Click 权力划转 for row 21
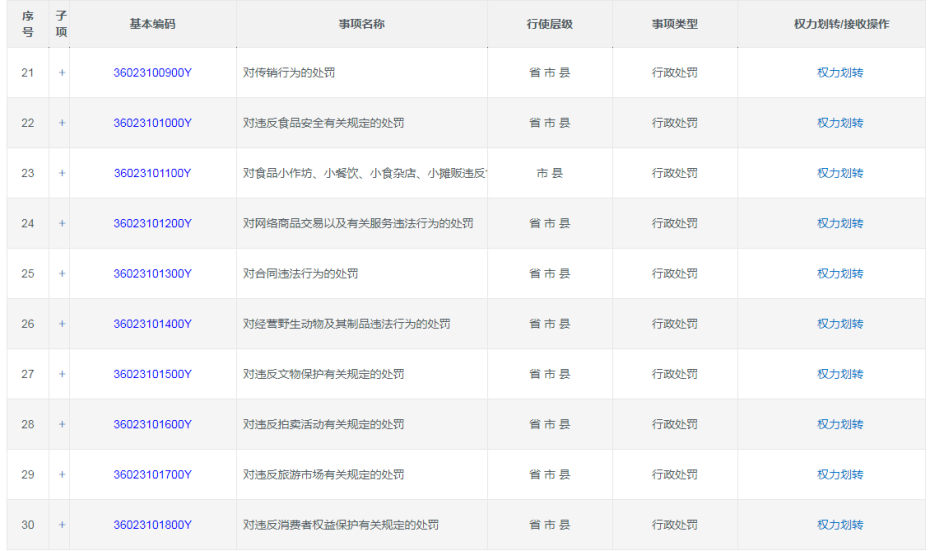 (840, 73)
